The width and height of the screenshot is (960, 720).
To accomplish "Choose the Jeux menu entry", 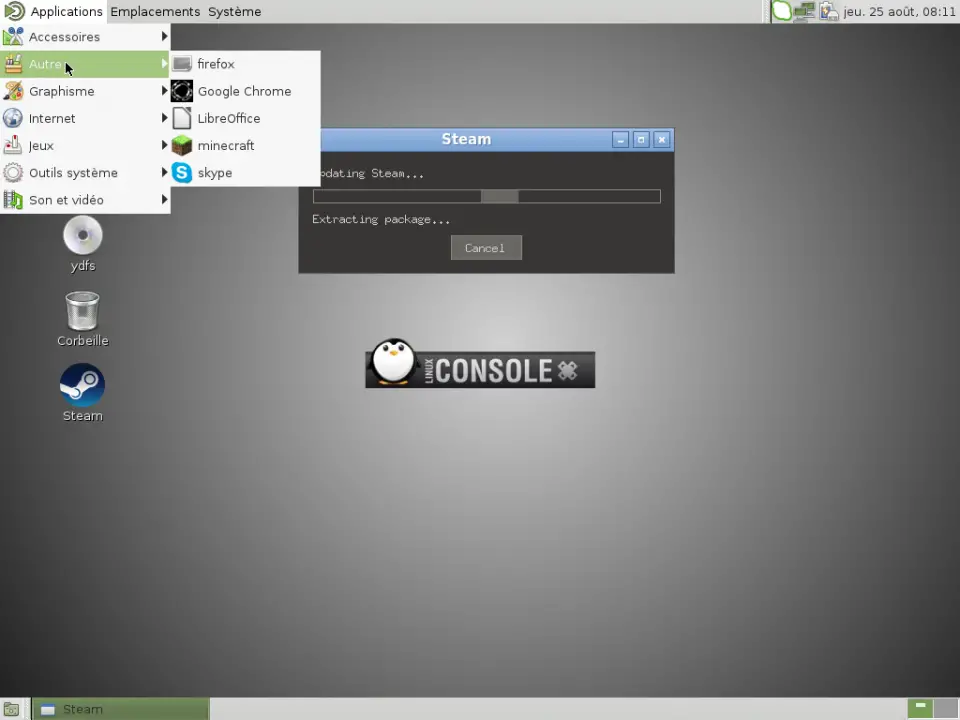I will point(85,145).
